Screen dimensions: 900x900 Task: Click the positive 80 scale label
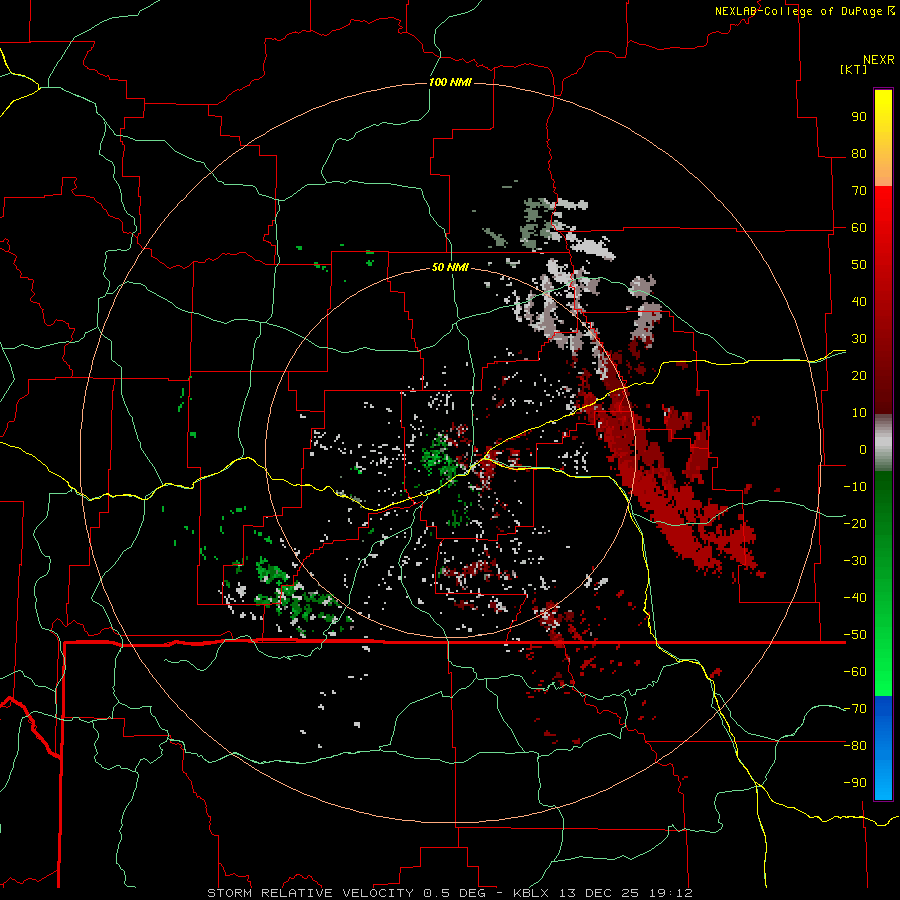[859, 154]
